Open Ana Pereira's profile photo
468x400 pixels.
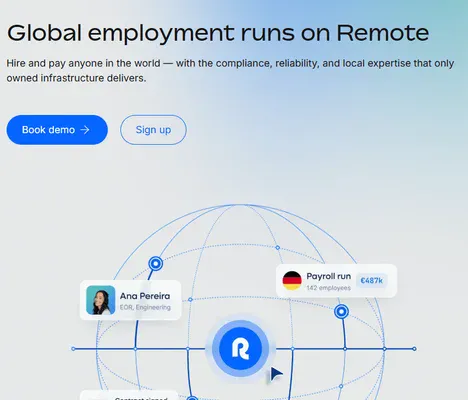tap(101, 300)
